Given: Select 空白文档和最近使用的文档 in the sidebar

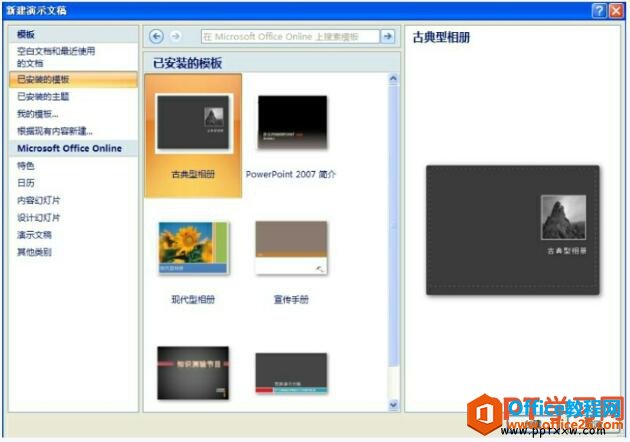Looking at the screenshot, I should click(x=56, y=57).
